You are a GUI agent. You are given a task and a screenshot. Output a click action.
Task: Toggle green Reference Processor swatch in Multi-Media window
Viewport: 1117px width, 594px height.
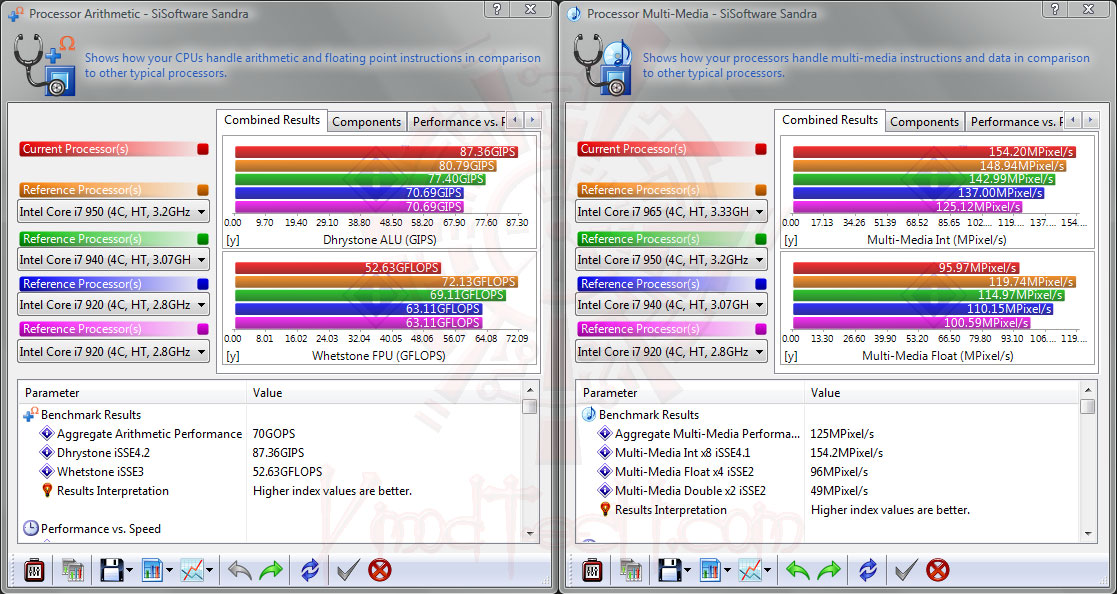(x=761, y=239)
